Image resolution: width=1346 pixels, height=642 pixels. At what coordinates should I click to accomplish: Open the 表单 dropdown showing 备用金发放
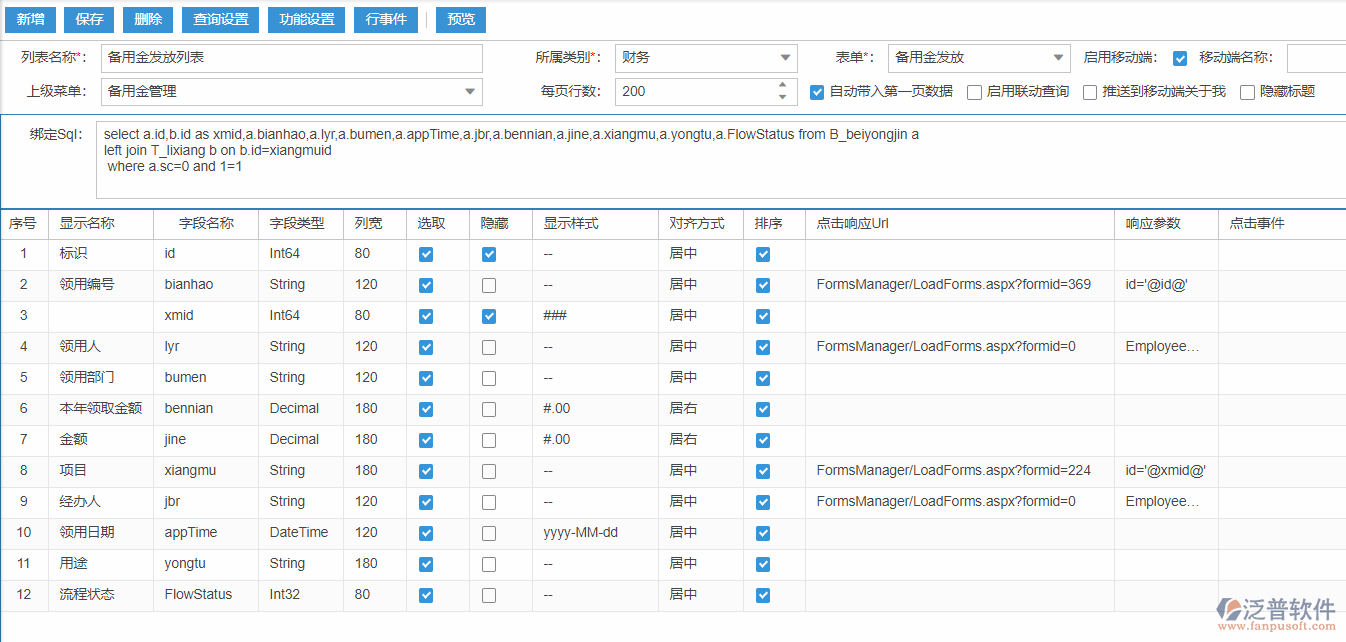(x=1056, y=57)
